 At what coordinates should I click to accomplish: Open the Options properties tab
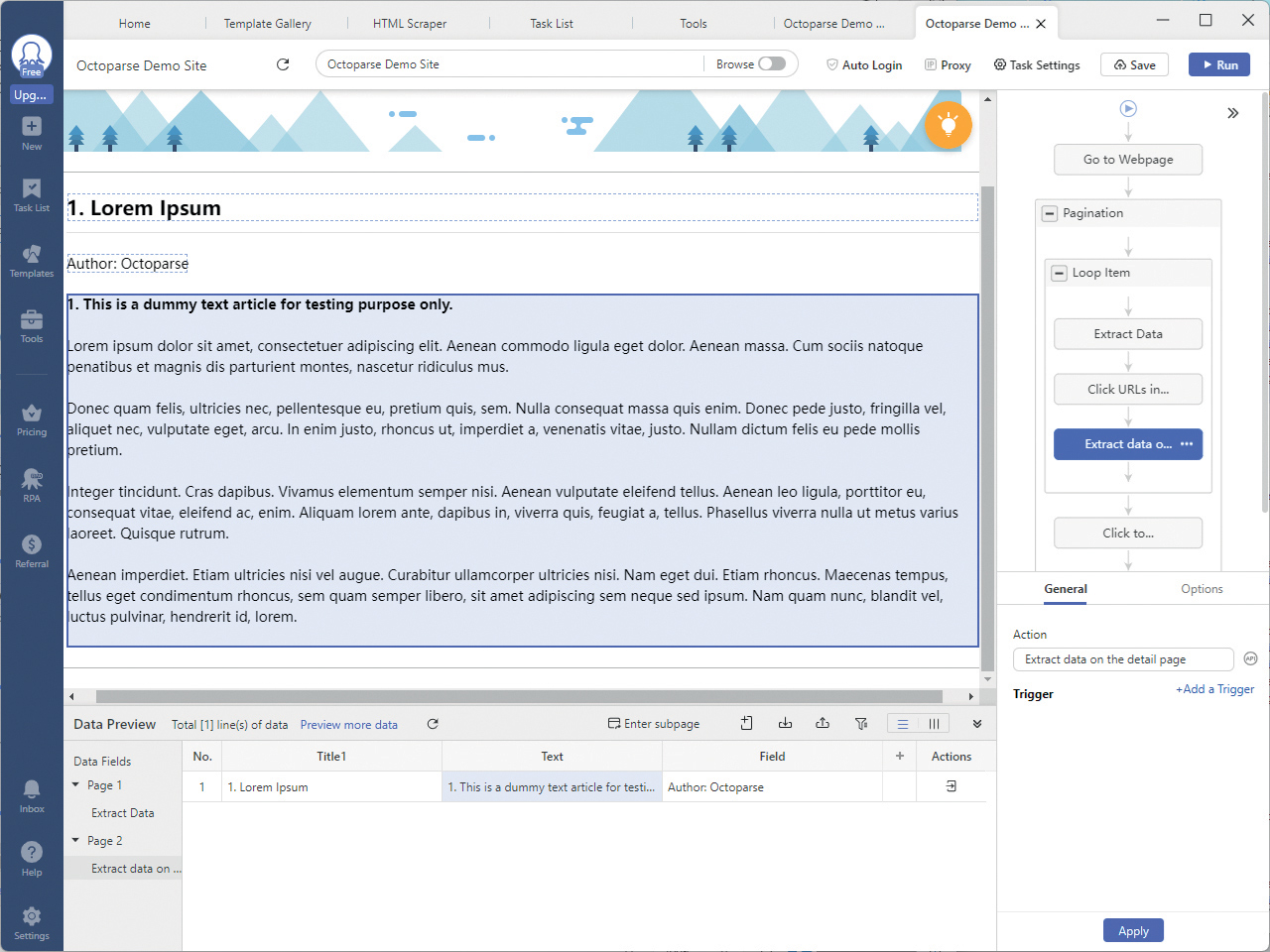pyautogui.click(x=1202, y=589)
